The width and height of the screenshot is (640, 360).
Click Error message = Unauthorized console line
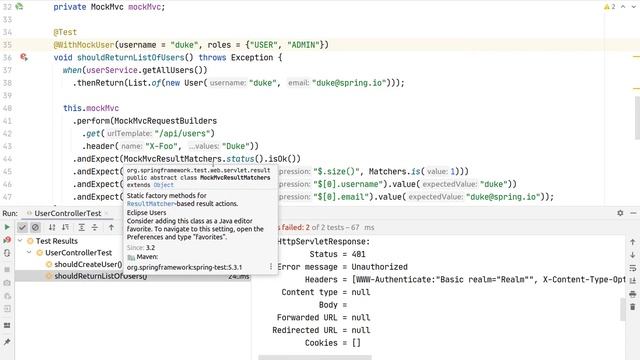tap(342, 267)
